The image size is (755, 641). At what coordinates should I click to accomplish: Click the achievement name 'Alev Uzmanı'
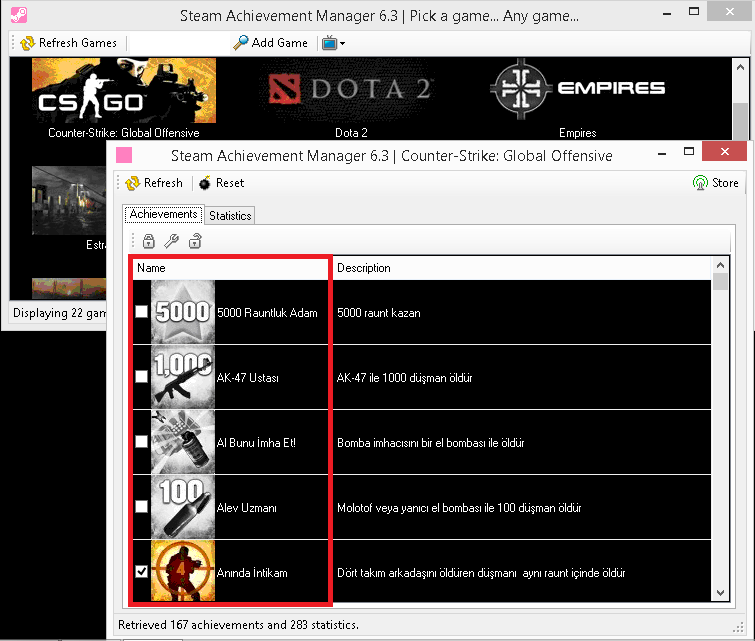click(x=247, y=508)
